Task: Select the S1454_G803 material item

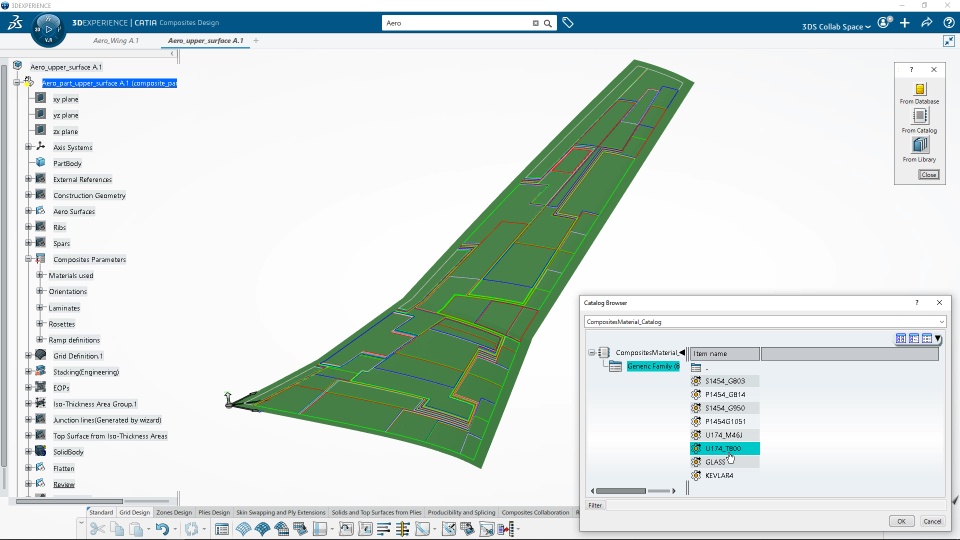Action: 725,381
